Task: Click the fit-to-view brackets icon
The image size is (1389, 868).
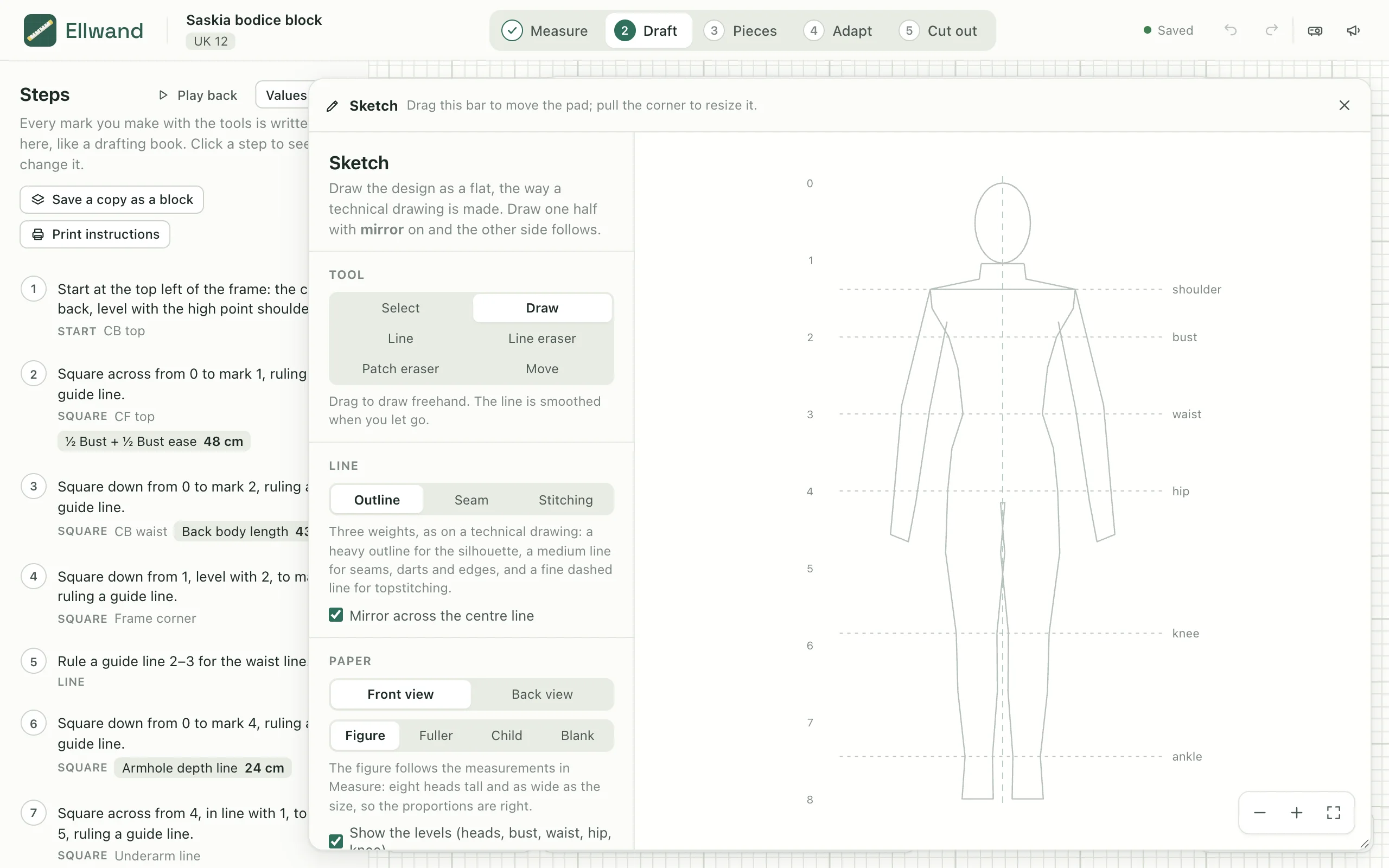Action: point(1333,812)
